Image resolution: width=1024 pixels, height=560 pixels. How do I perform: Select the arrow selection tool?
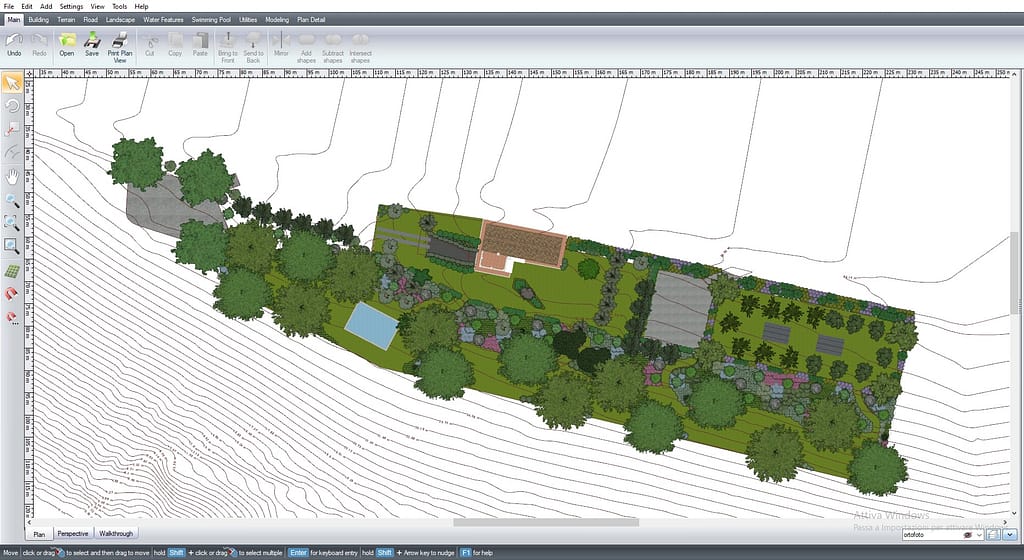click(x=12, y=83)
